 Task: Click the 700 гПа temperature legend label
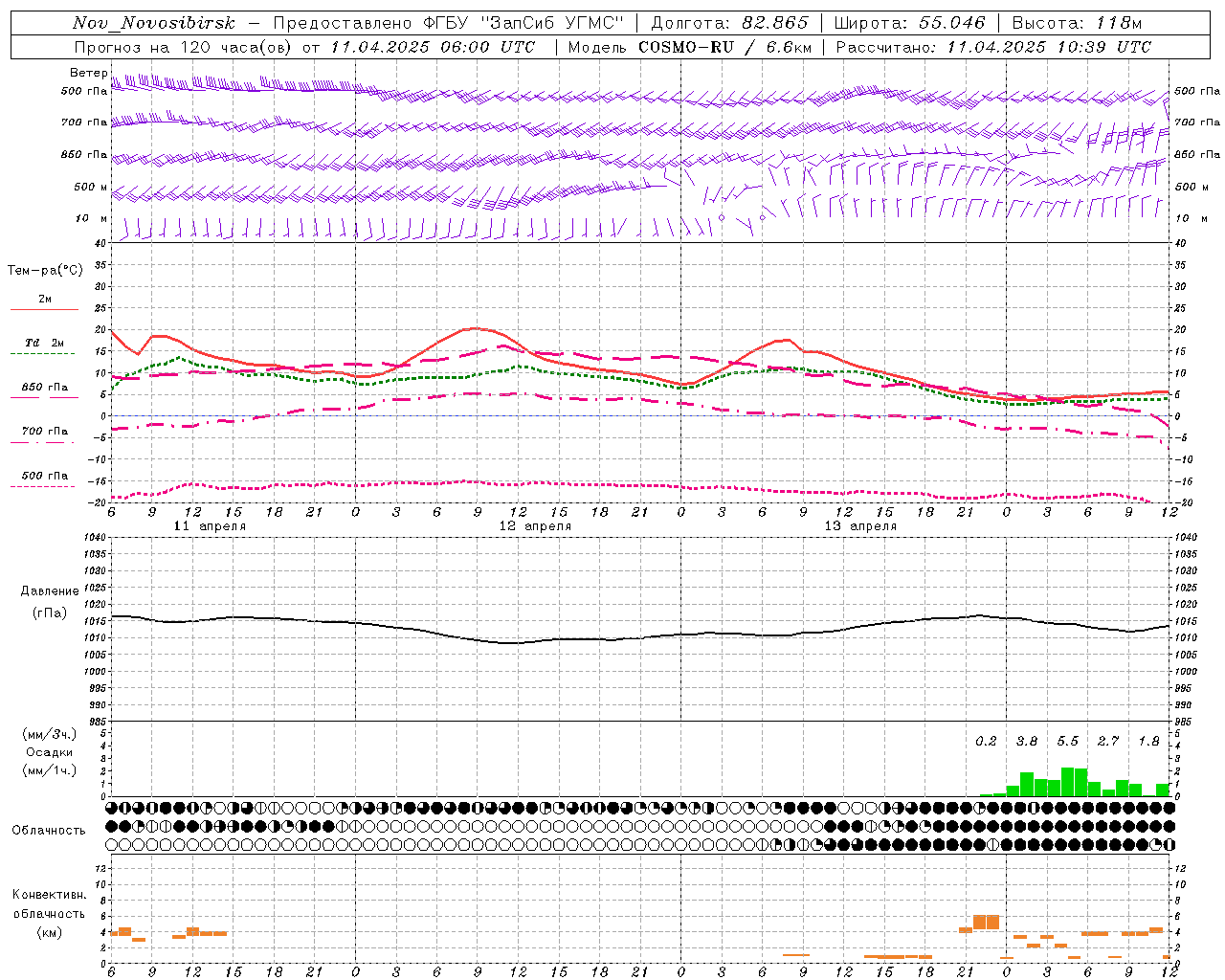coord(45,431)
